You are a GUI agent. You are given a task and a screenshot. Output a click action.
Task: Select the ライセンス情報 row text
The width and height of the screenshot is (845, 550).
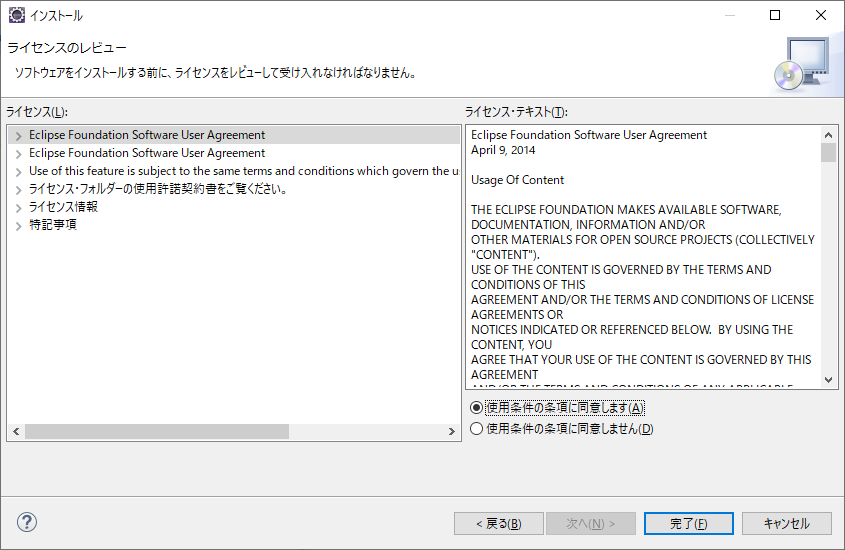tap(63, 207)
